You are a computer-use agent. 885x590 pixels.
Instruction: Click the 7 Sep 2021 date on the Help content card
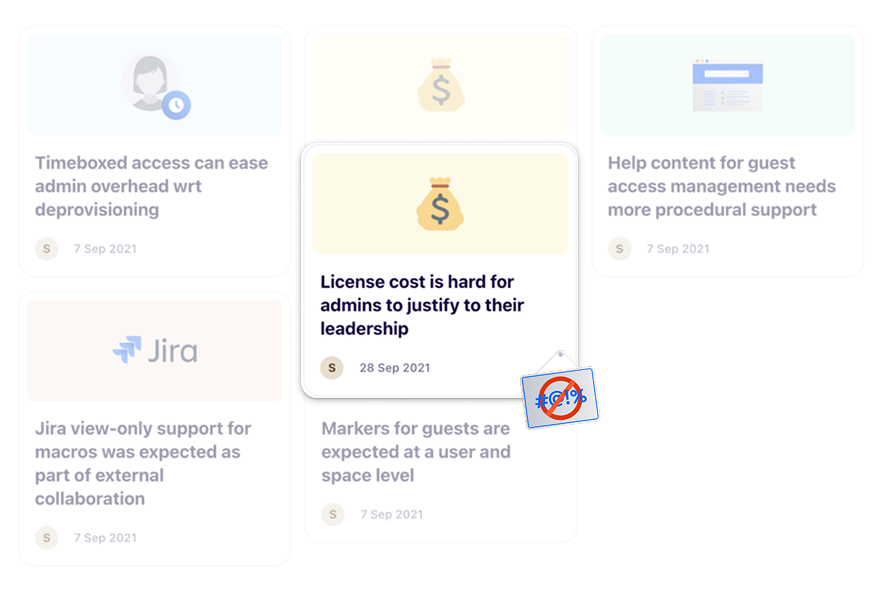pos(678,249)
